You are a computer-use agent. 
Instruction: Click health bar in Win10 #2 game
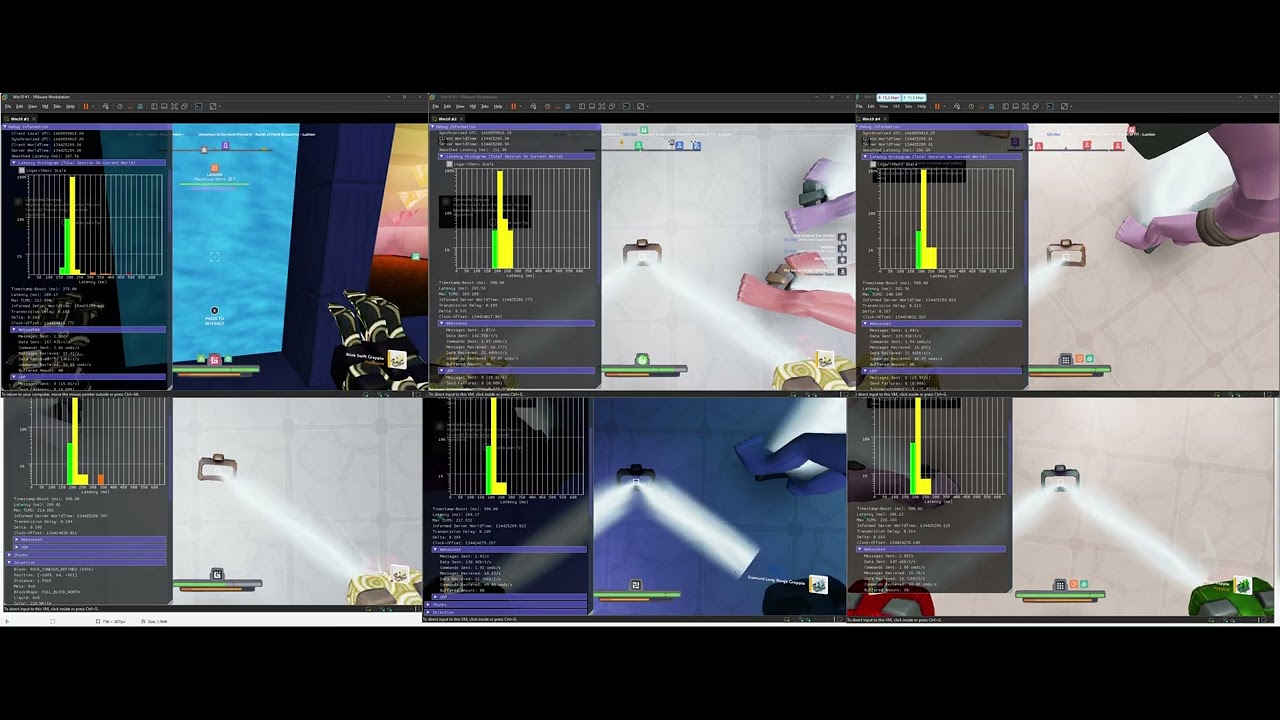pos(644,369)
